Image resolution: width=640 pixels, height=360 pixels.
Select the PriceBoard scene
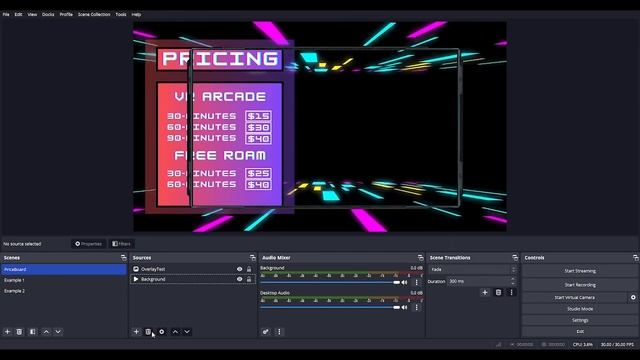point(64,269)
